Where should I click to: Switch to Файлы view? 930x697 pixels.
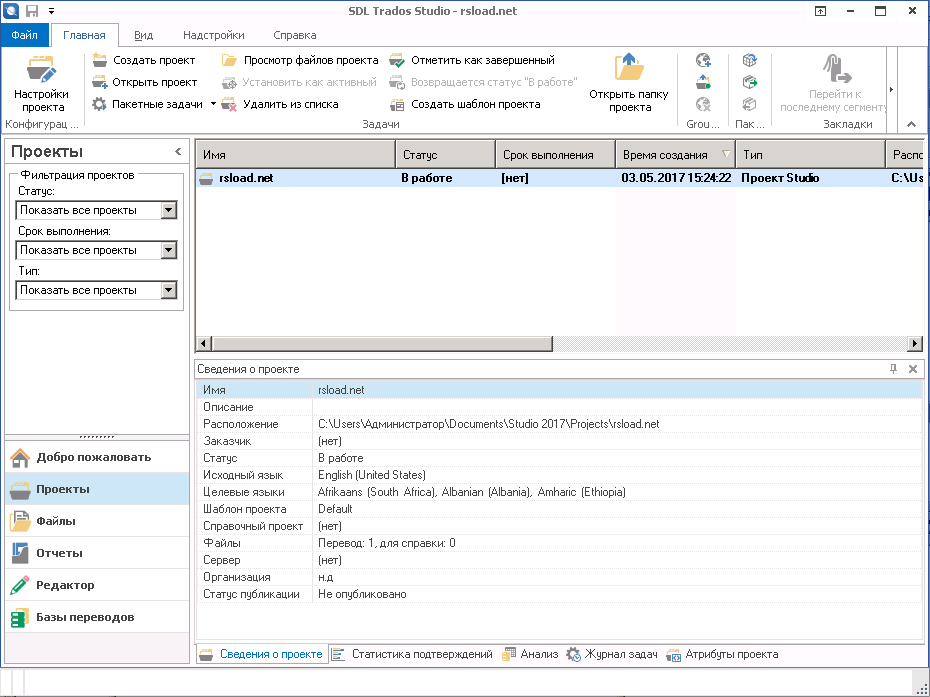coord(97,521)
